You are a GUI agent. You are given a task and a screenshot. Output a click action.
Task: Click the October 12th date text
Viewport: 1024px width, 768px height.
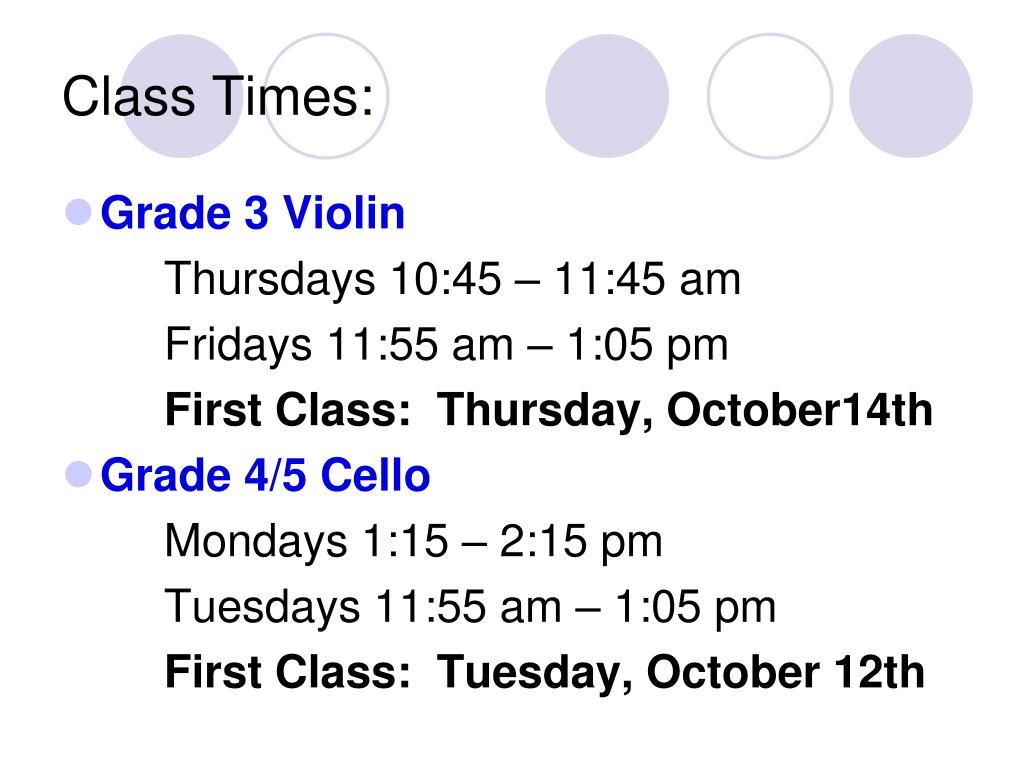(786, 672)
